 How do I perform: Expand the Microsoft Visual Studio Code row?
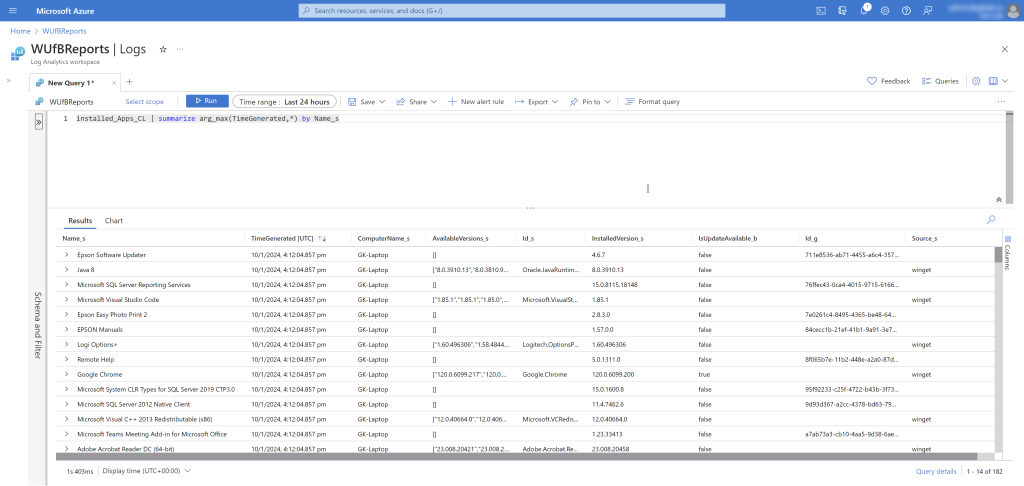[x=67, y=300]
